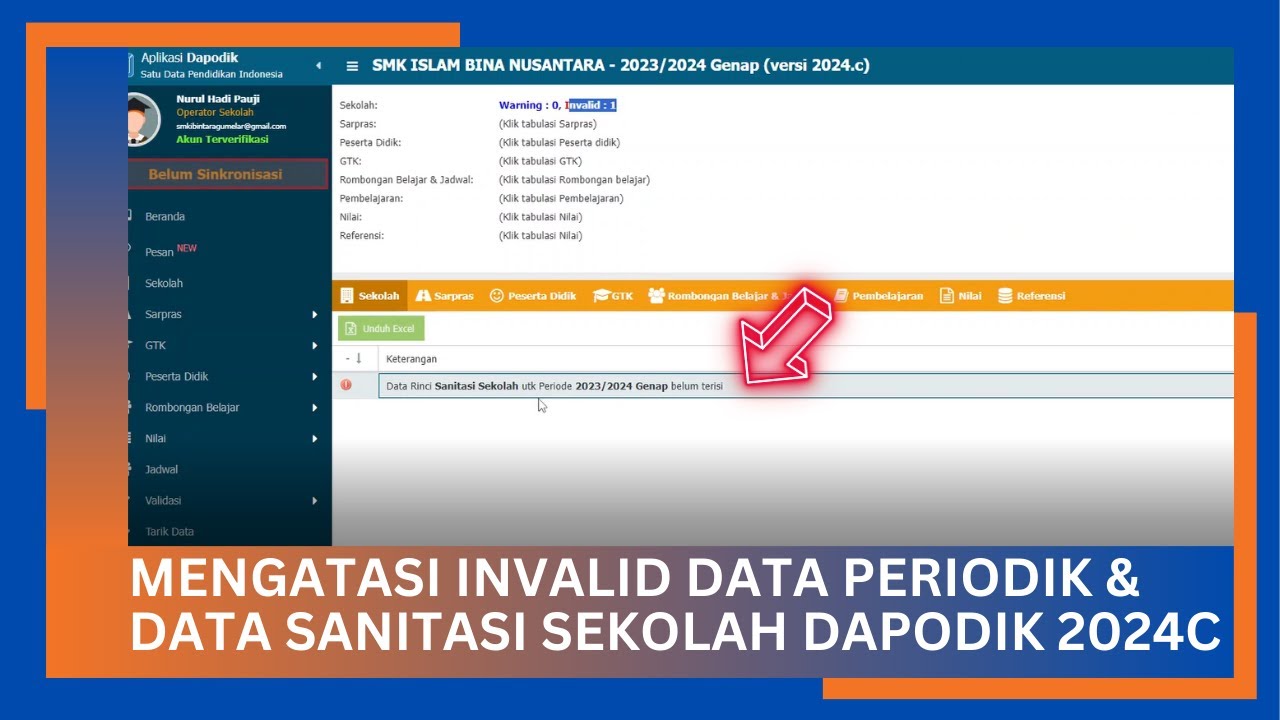
Task: Open Jadwal in the sidebar
Action: pyautogui.click(x=162, y=469)
